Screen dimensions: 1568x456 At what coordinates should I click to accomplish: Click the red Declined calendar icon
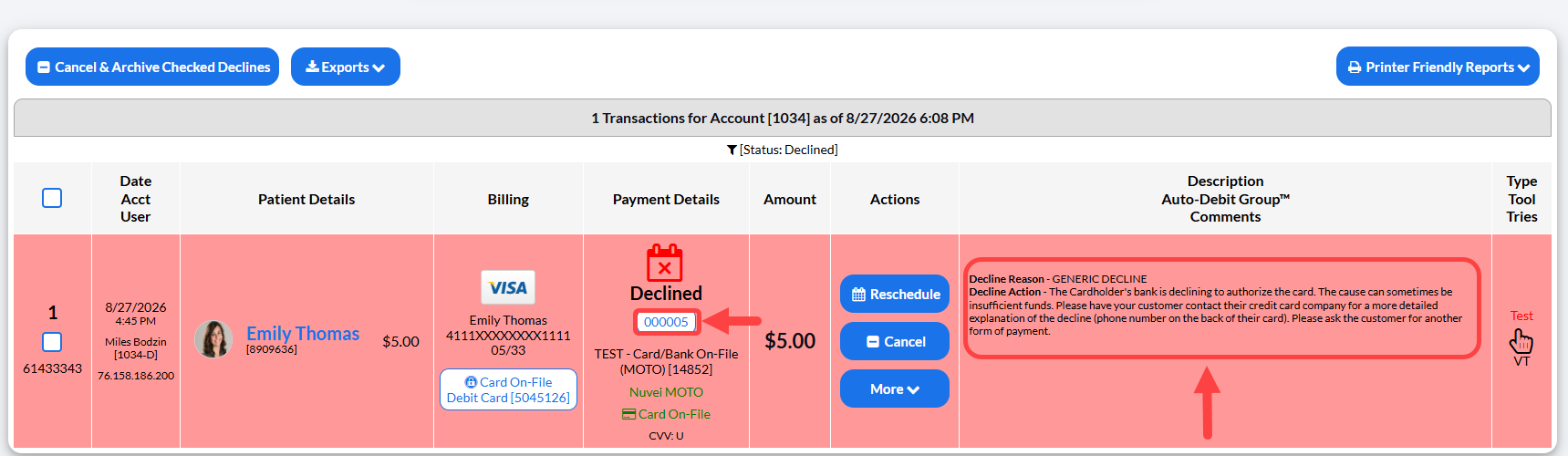coord(665,263)
